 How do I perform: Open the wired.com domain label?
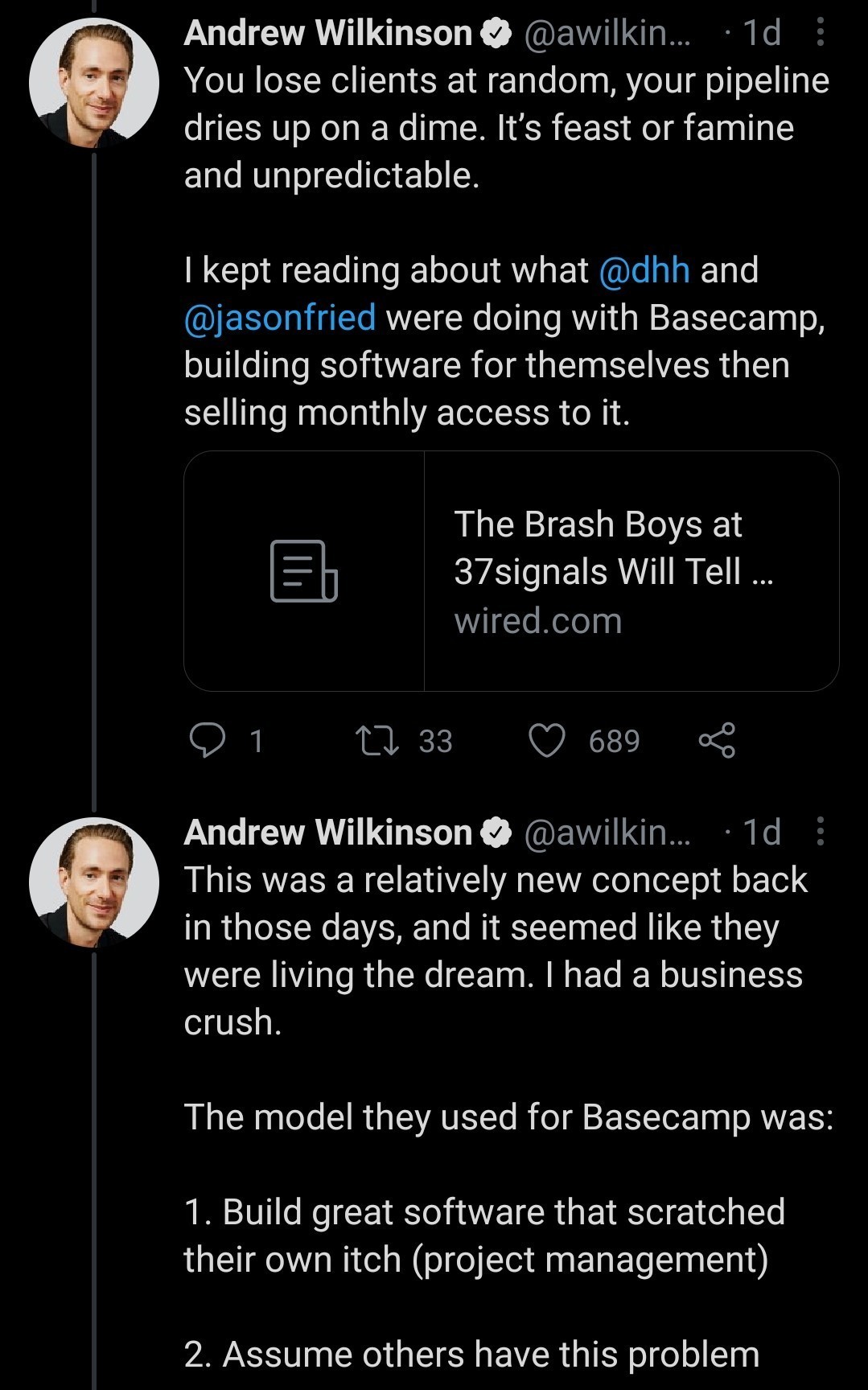coord(538,621)
